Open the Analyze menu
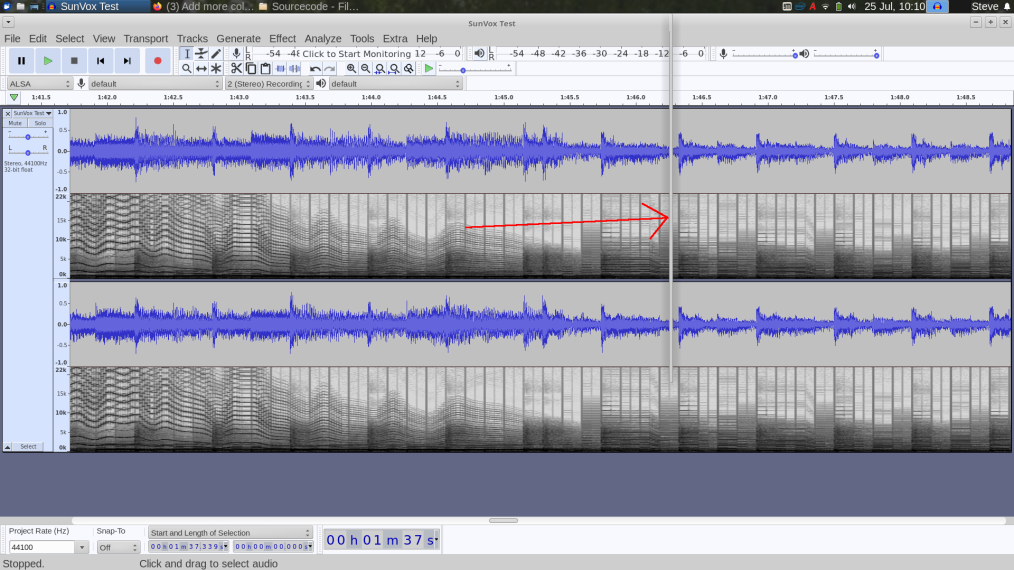 323,38
